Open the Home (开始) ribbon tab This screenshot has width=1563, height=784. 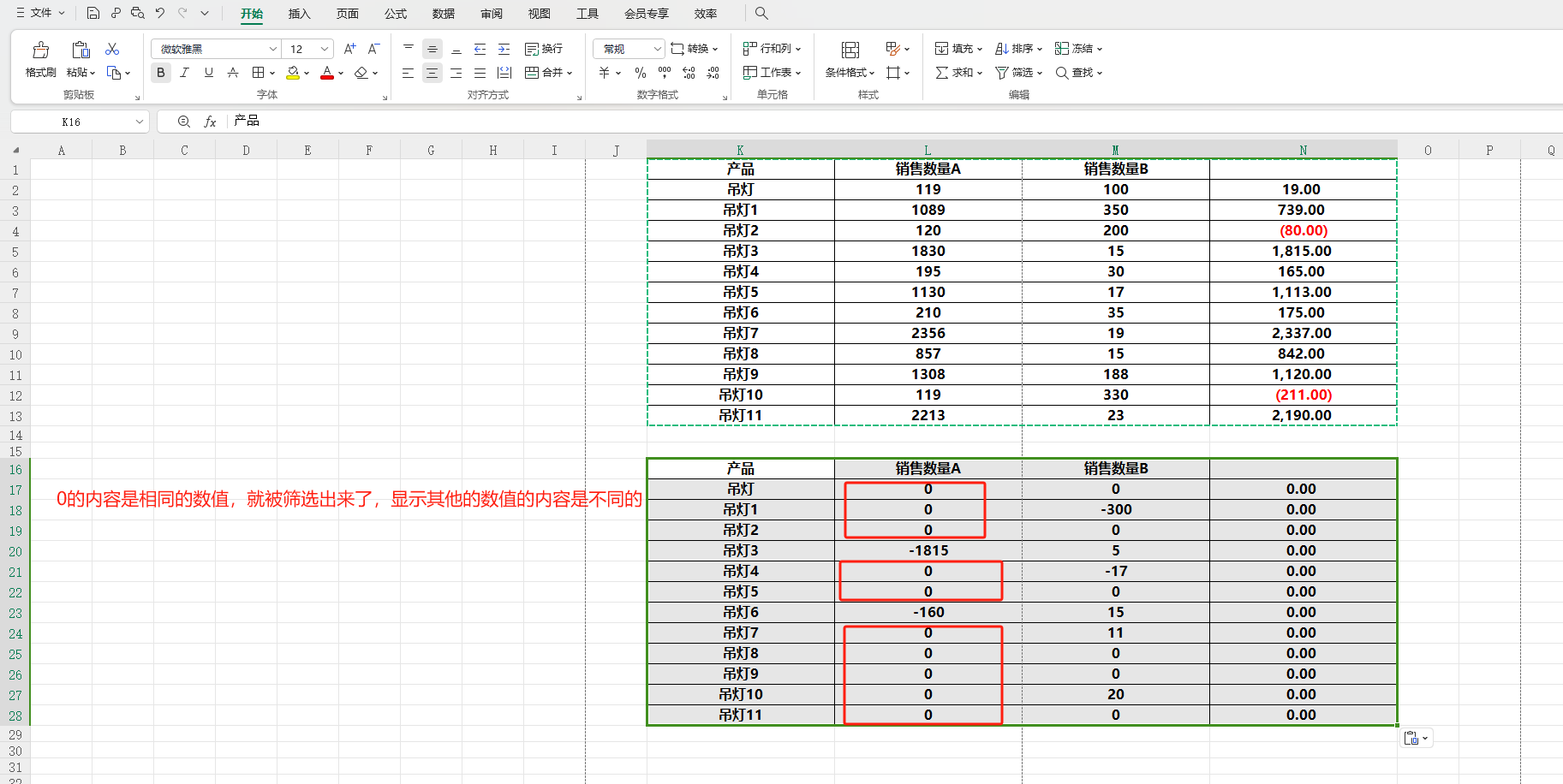(252, 14)
